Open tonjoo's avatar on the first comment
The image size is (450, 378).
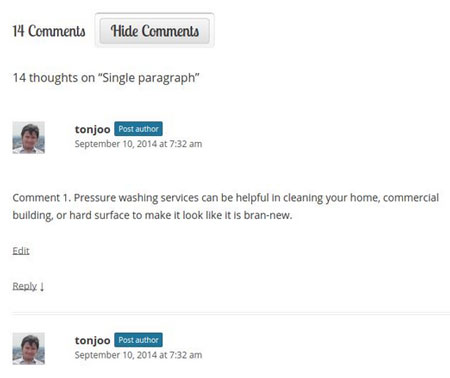click(x=29, y=137)
